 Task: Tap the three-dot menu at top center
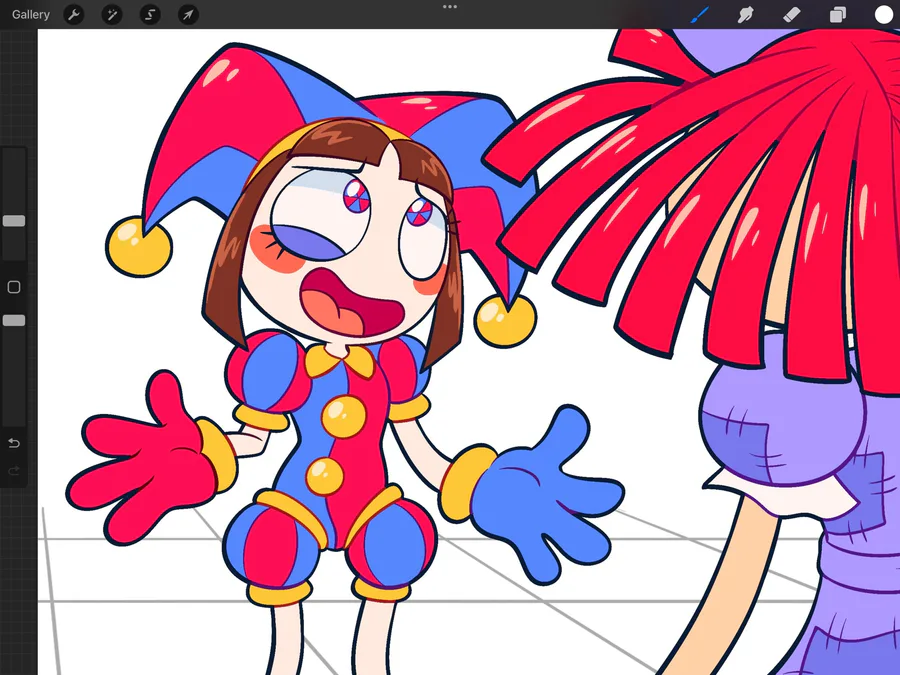pos(450,7)
